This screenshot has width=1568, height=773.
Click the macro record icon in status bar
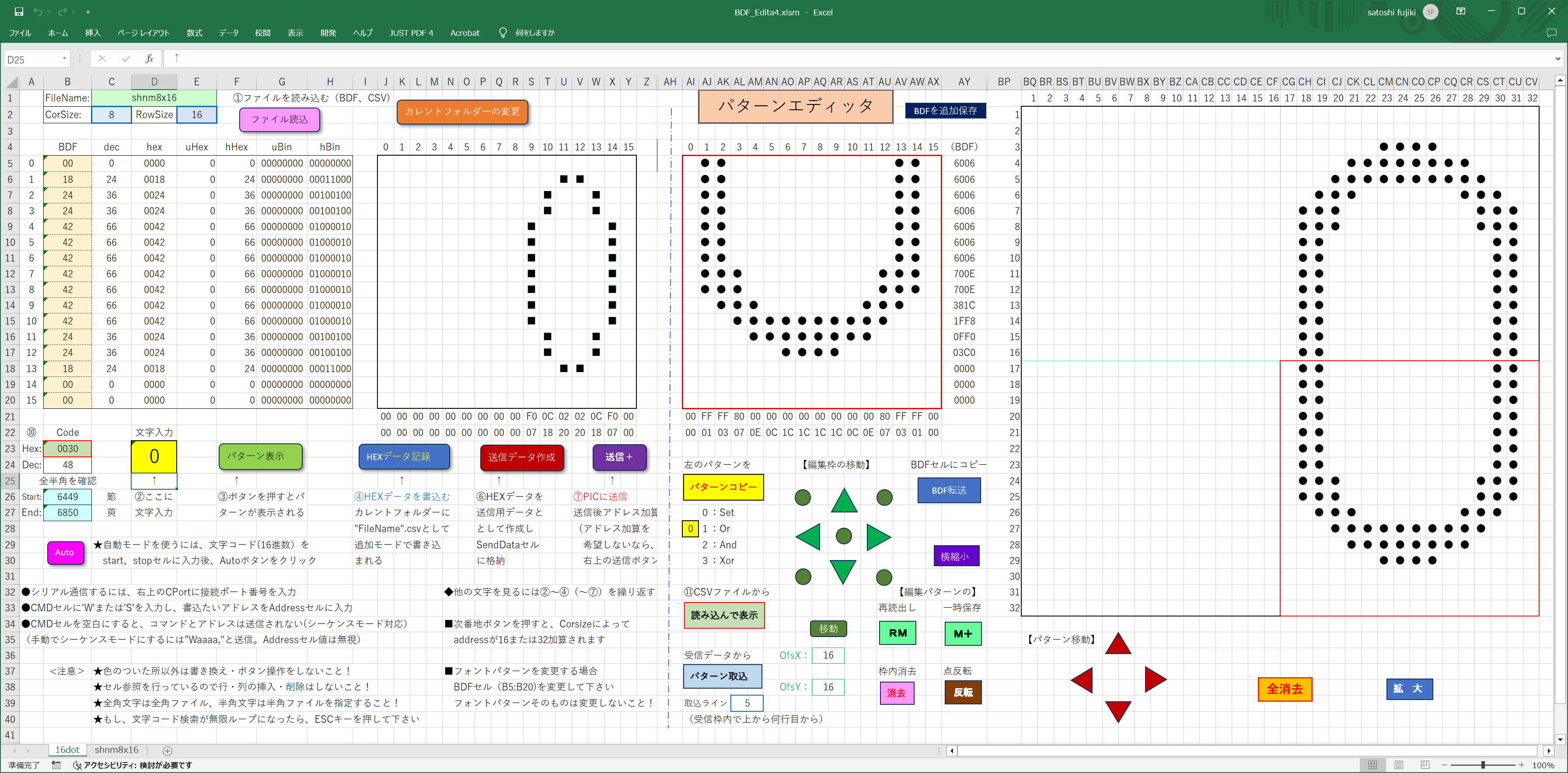coord(56,766)
